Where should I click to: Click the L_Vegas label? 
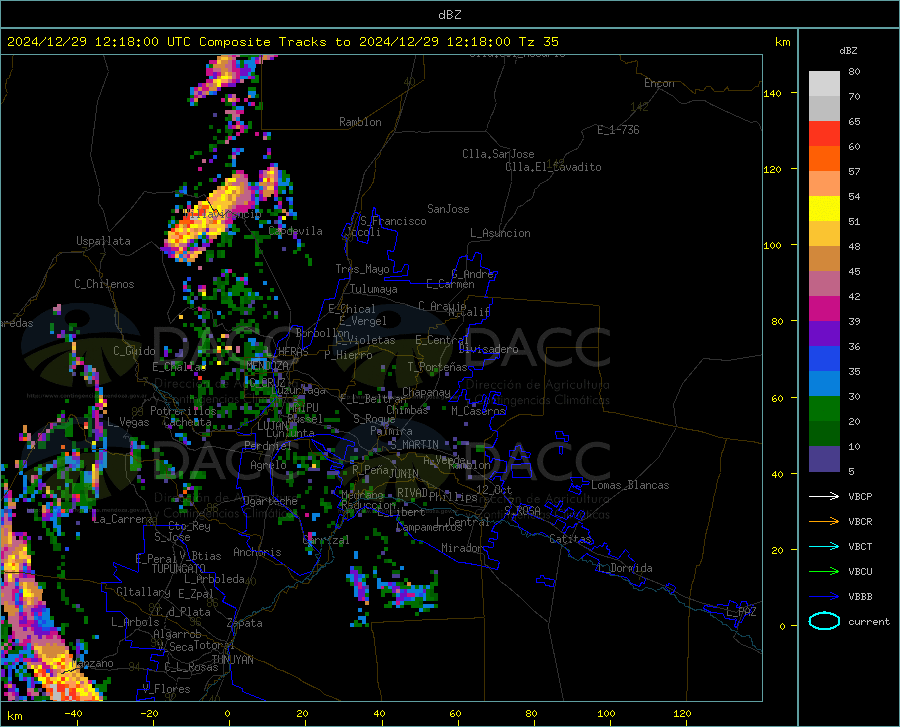pyautogui.click(x=128, y=422)
